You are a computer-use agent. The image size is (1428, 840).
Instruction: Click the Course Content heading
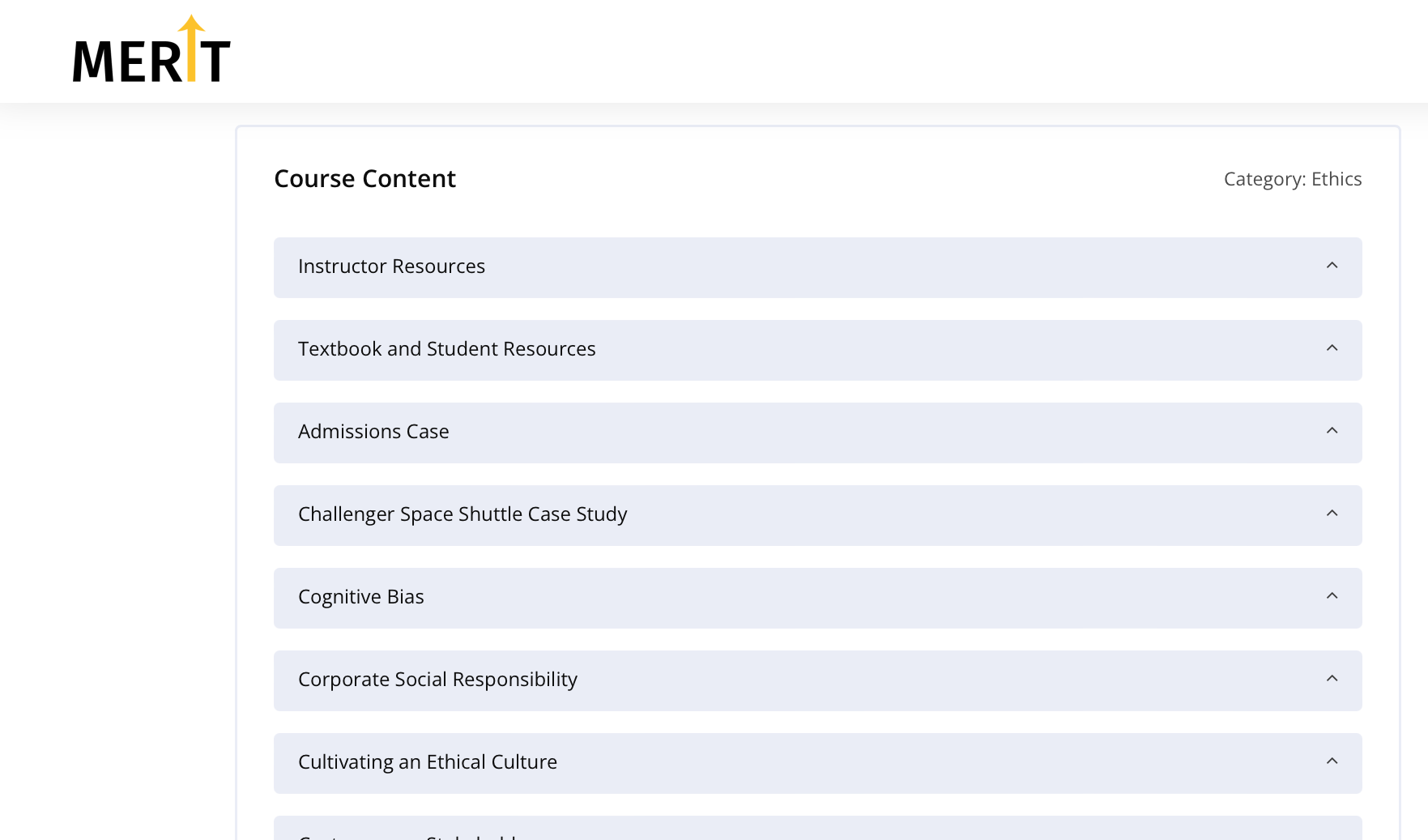(x=364, y=179)
